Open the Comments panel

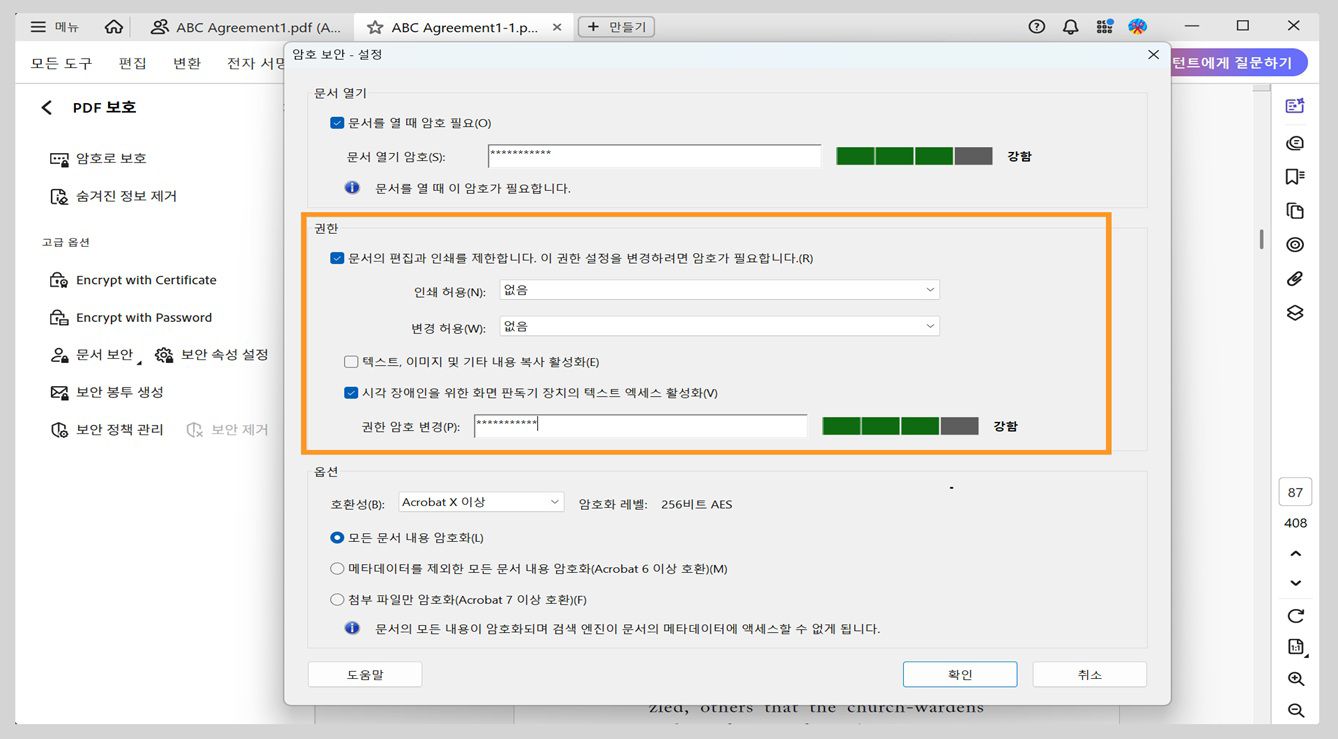coord(1294,143)
